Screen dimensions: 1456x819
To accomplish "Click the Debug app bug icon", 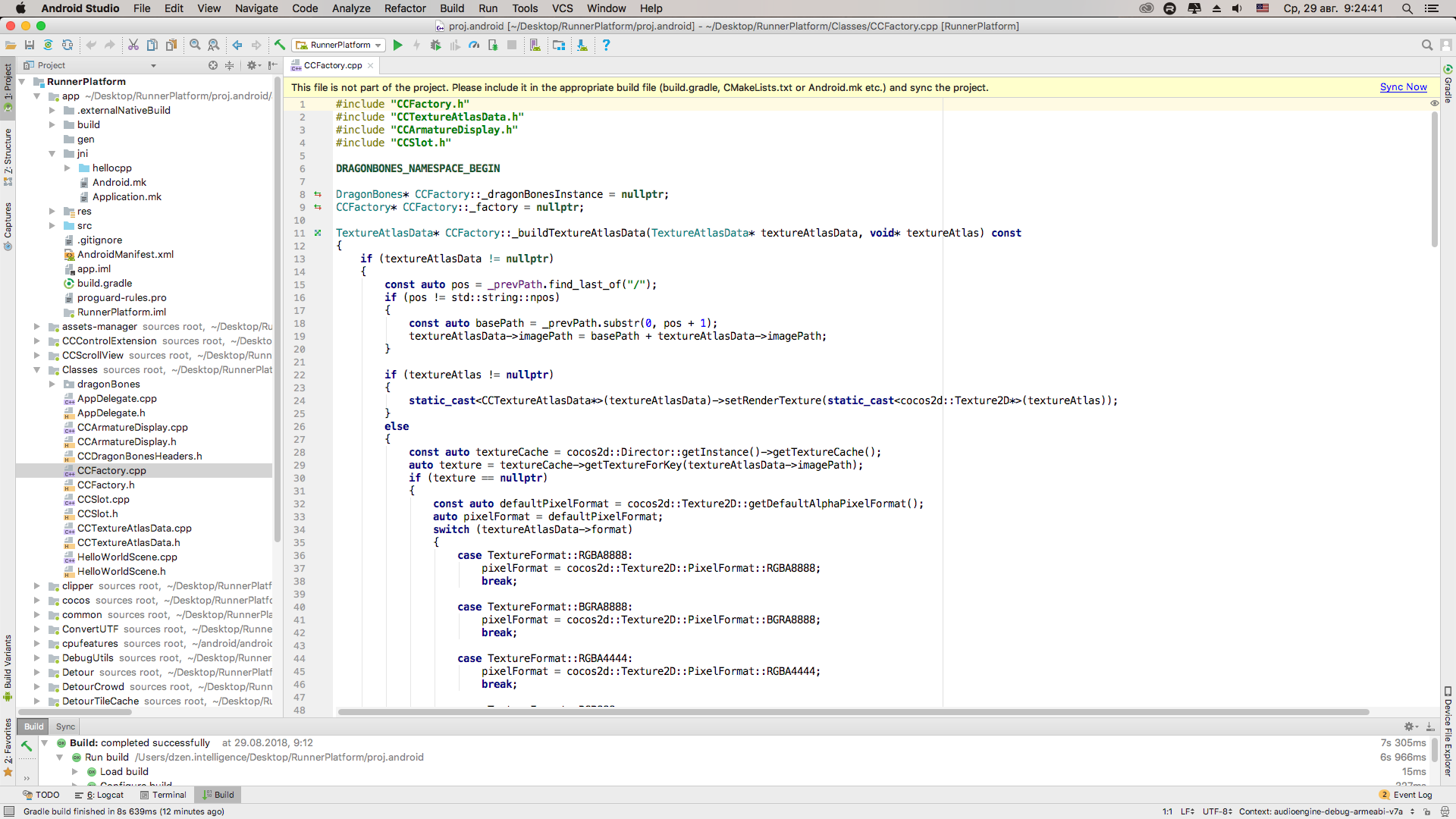I will tap(435, 45).
